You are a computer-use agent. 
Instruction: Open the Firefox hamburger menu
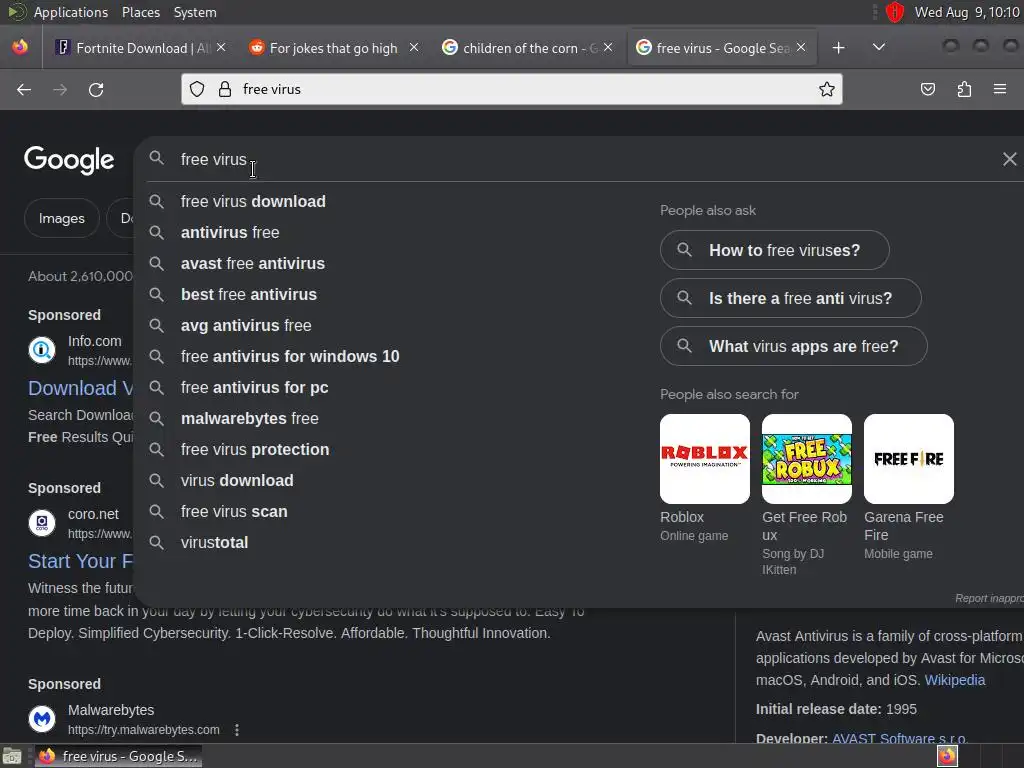click(1000, 89)
